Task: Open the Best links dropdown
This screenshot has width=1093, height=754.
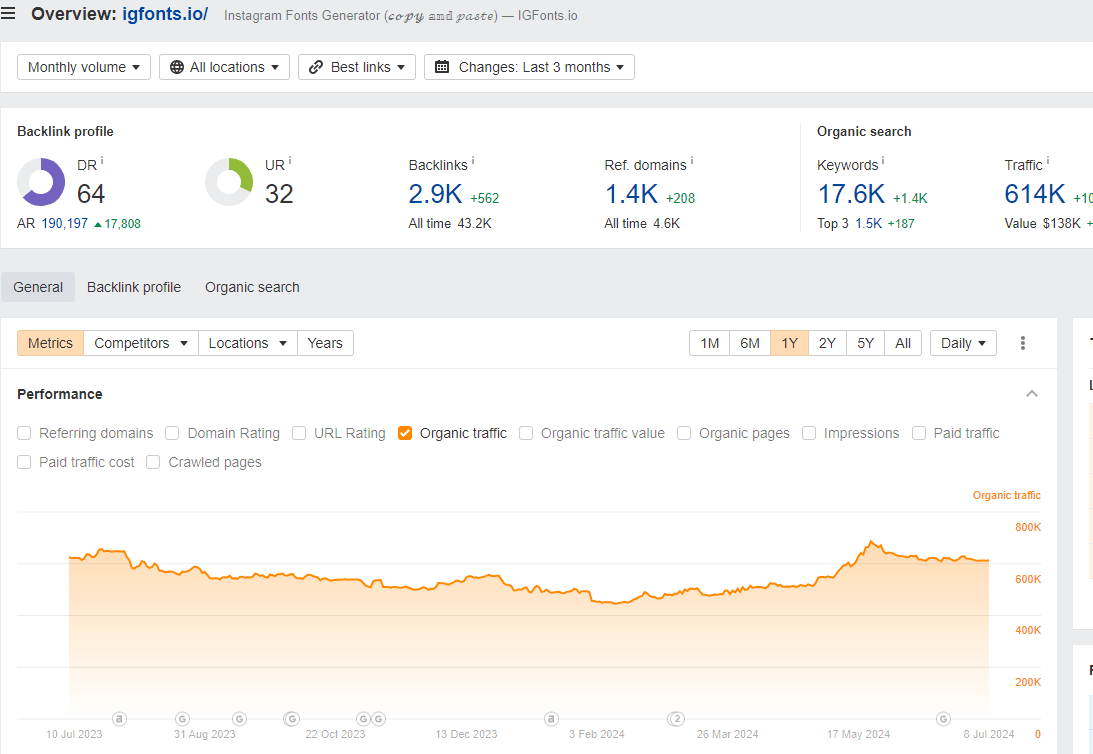Action: click(x=357, y=67)
